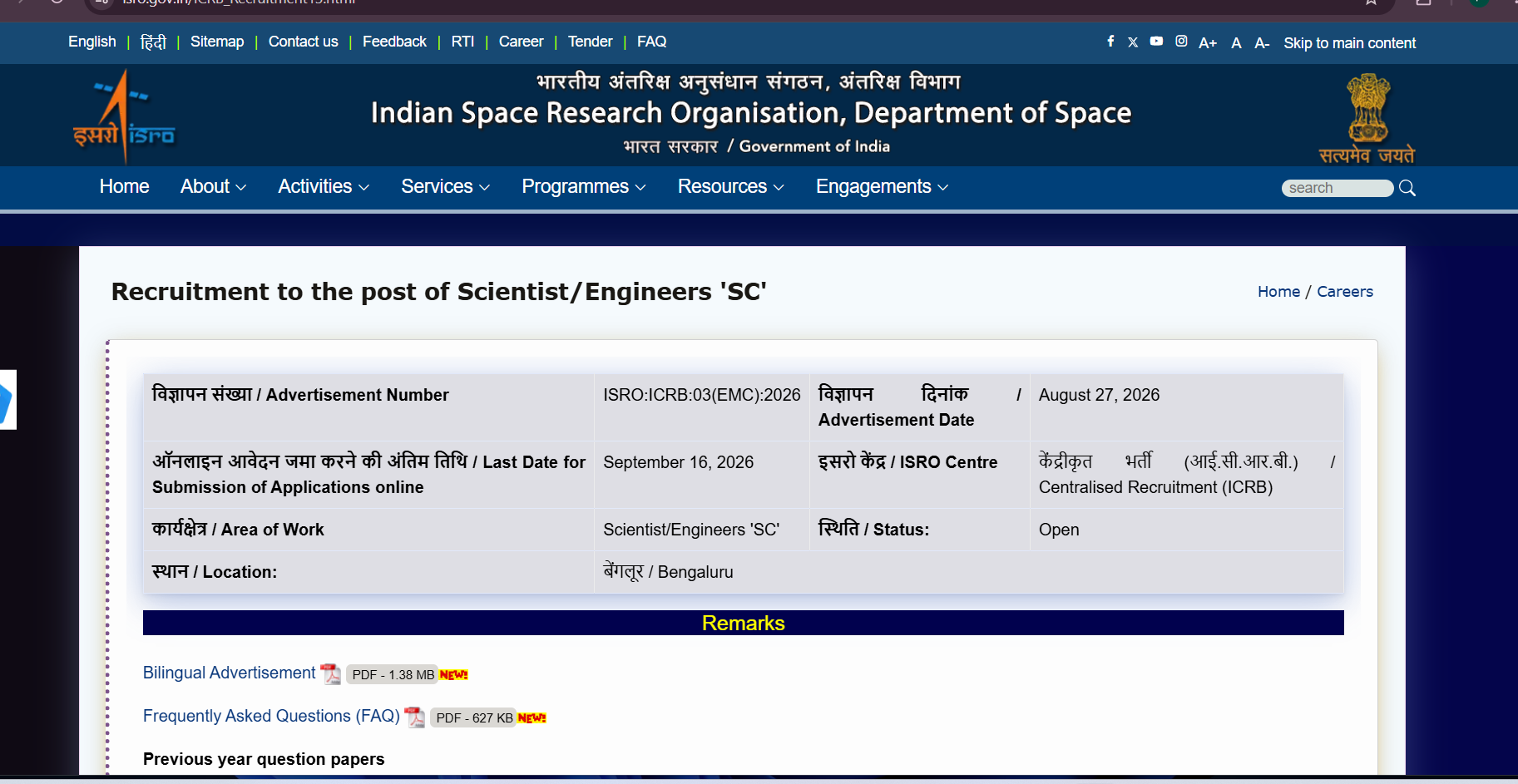
Task: Open Frequently Asked Questions (FAQ) link
Action: pos(271,716)
